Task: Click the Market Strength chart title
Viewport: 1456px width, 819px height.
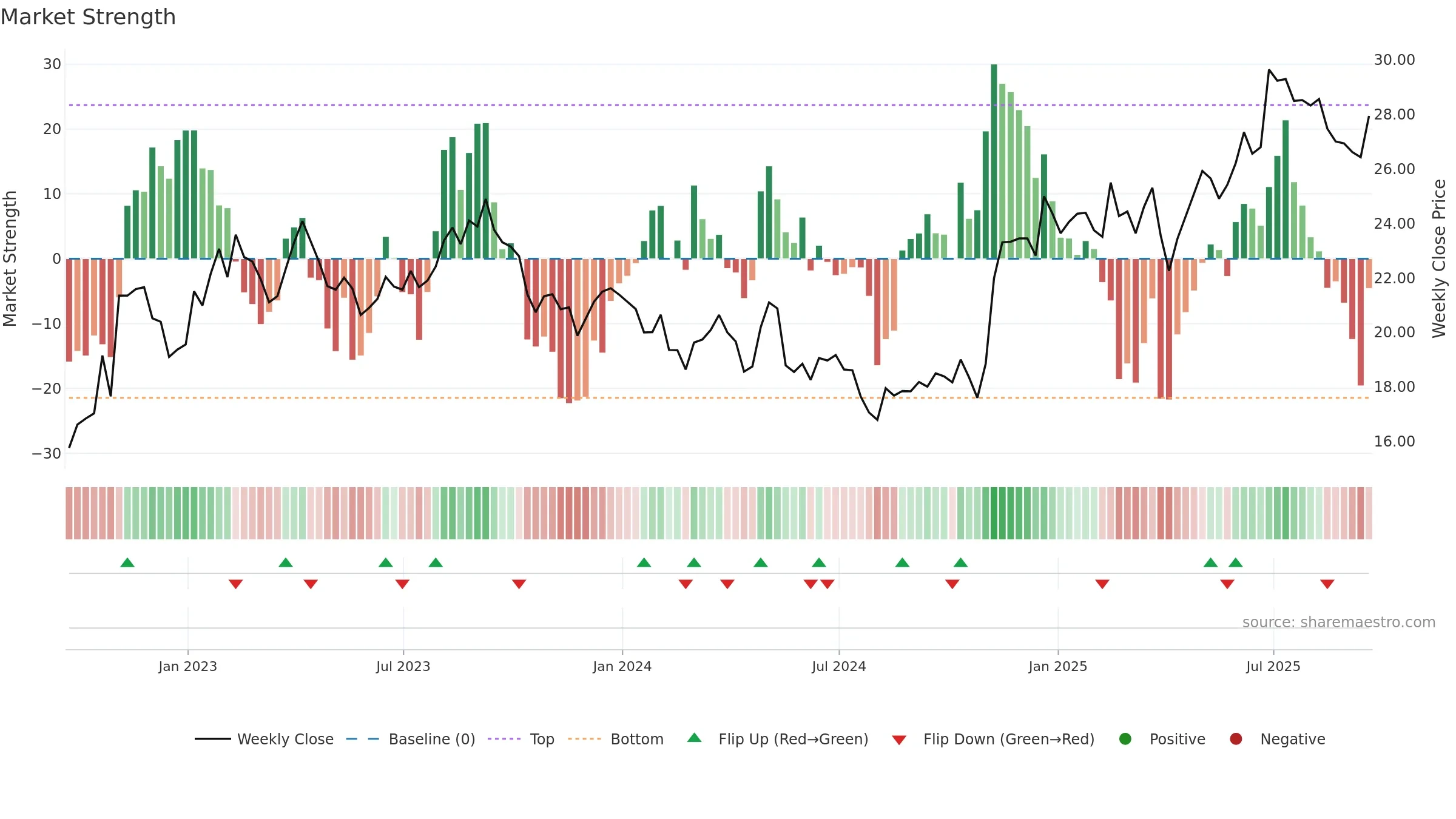Action: [x=88, y=17]
